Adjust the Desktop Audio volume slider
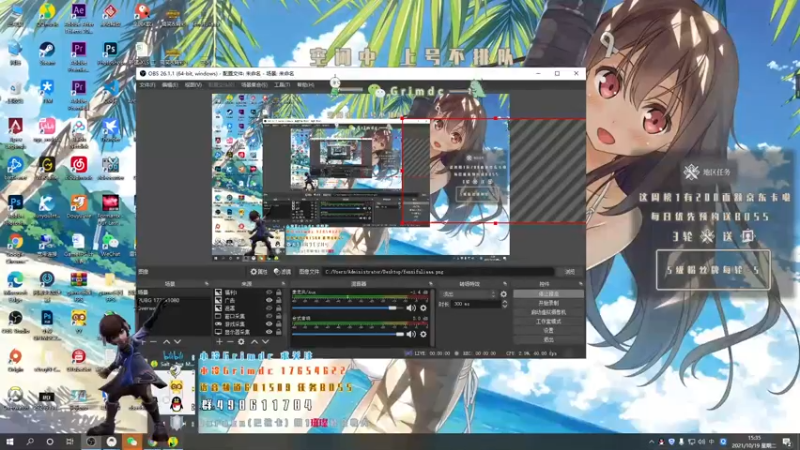 pyautogui.click(x=348, y=334)
